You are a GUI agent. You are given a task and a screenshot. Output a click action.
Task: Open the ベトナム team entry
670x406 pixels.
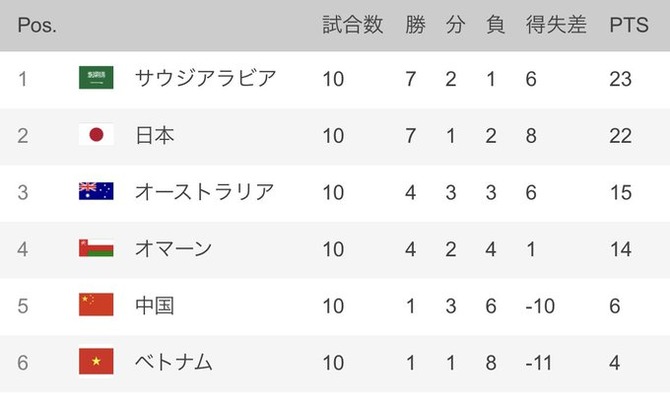pos(174,361)
